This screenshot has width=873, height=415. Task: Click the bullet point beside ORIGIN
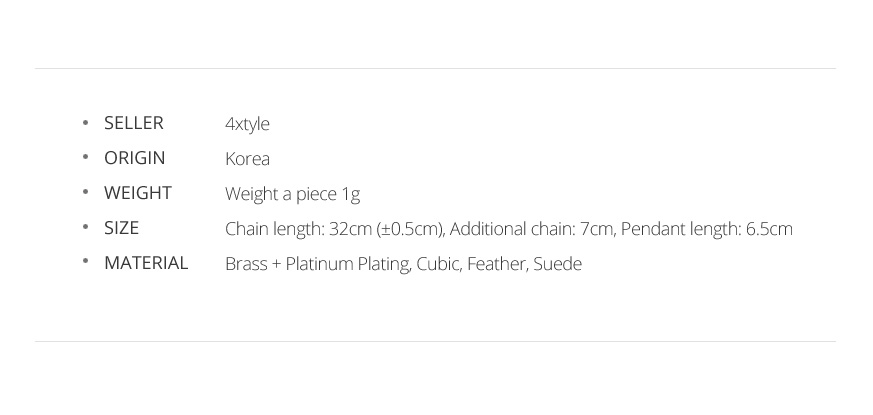point(85,157)
